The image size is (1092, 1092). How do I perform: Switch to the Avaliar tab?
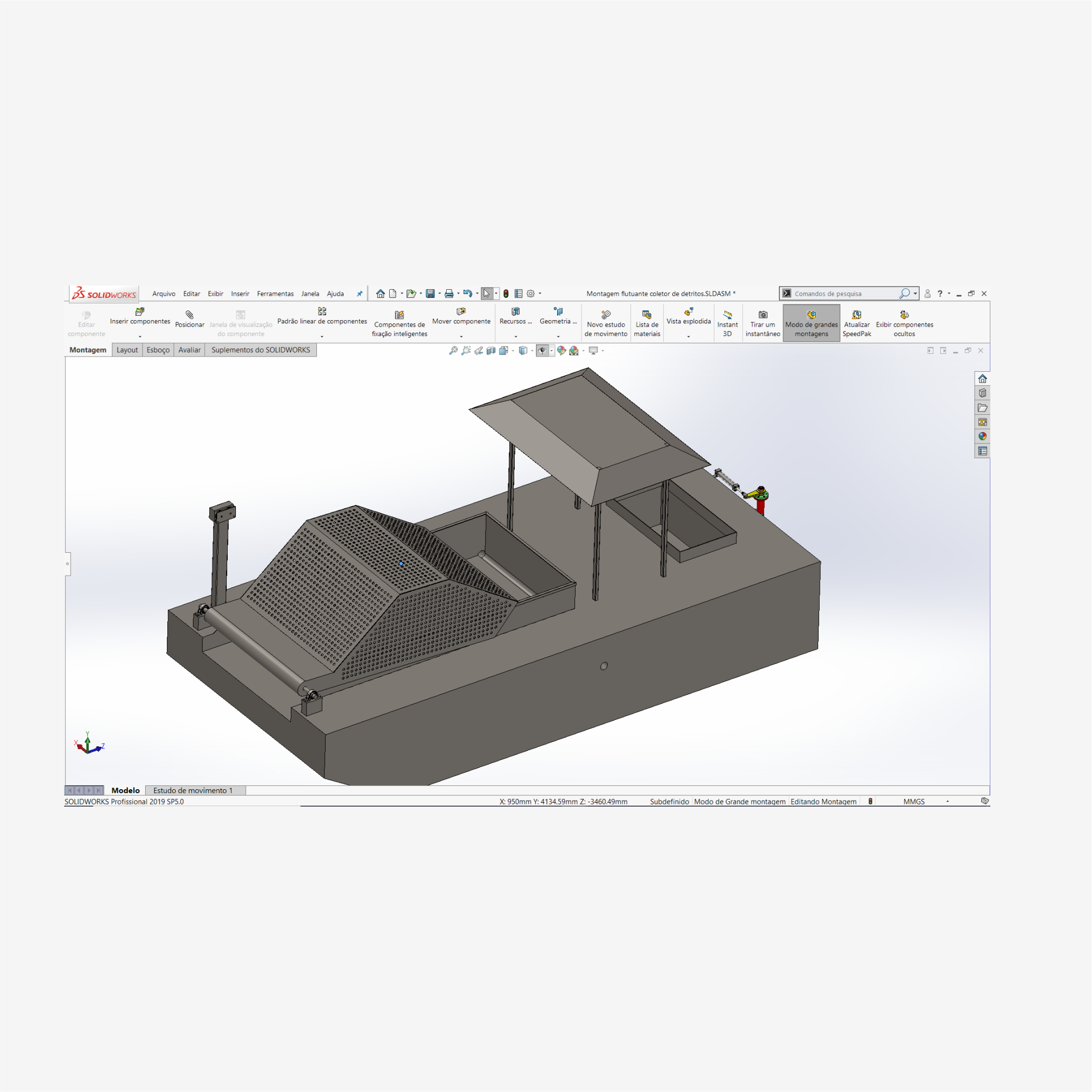pos(189,350)
